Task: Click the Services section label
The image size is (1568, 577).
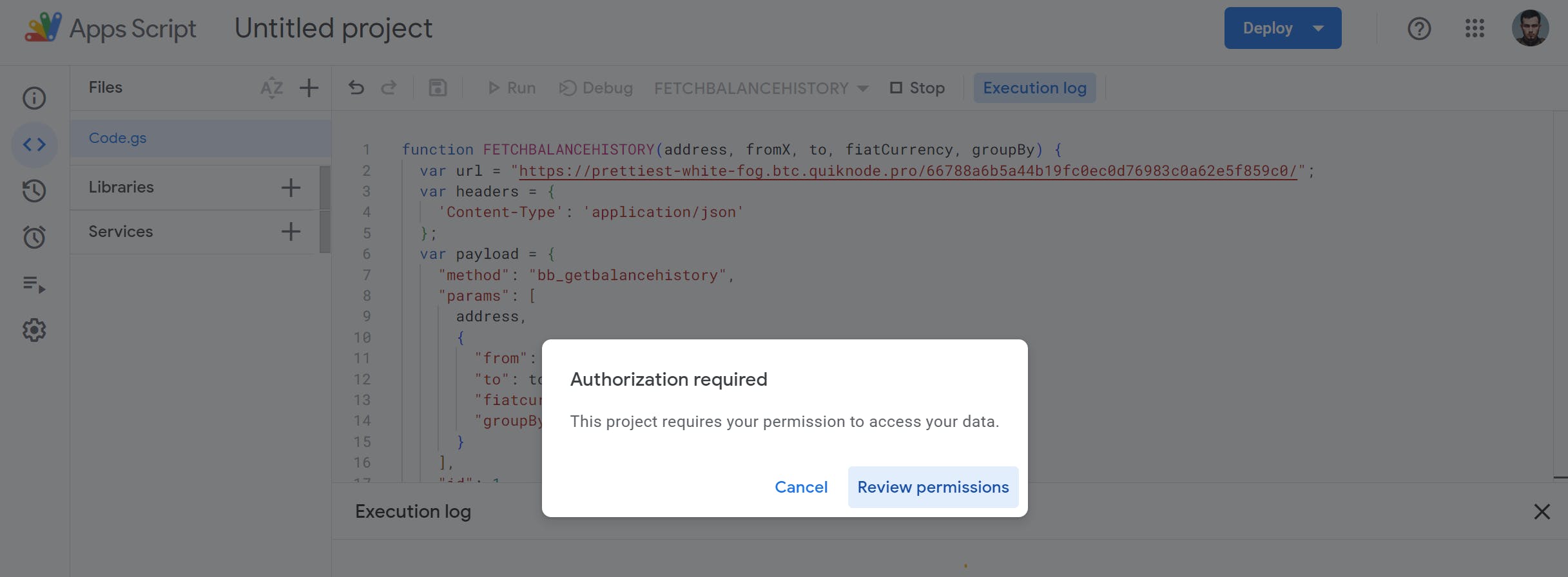Action: pyautogui.click(x=121, y=231)
